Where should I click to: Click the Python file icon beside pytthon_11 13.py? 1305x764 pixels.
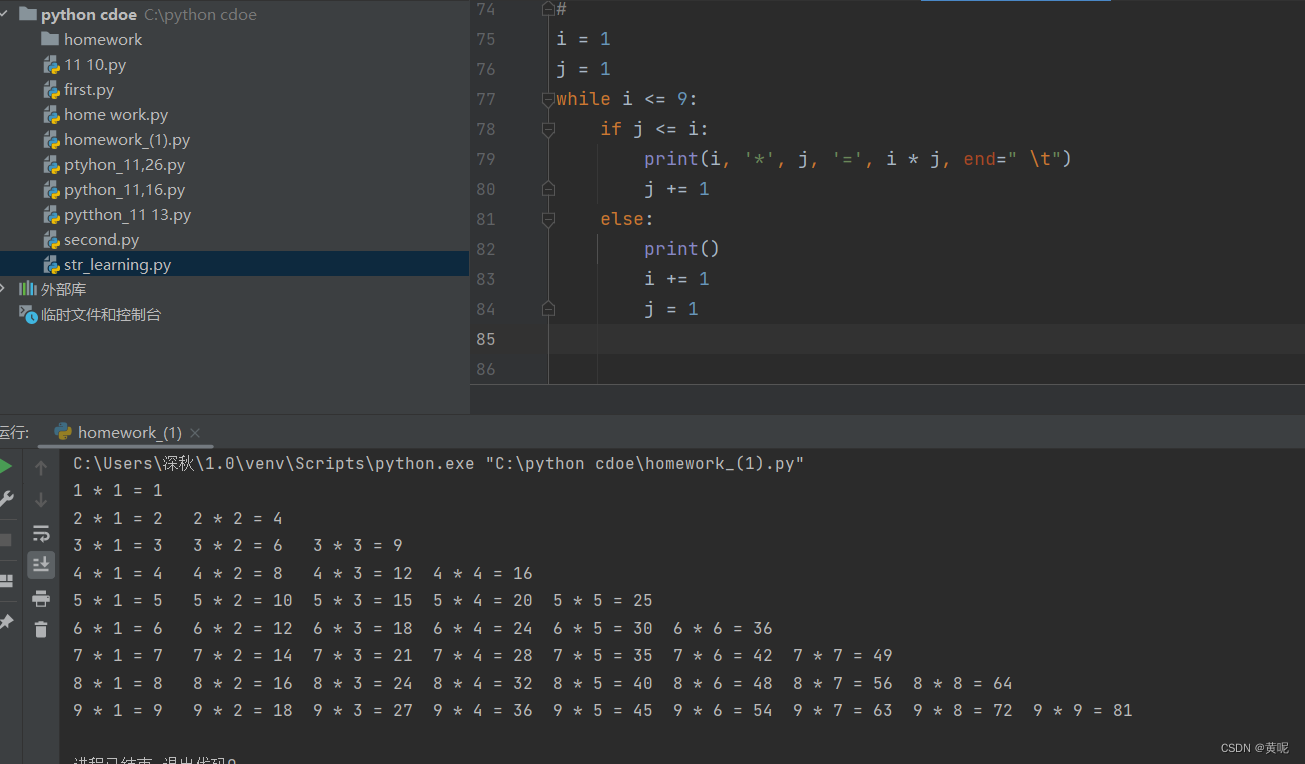(x=51, y=214)
